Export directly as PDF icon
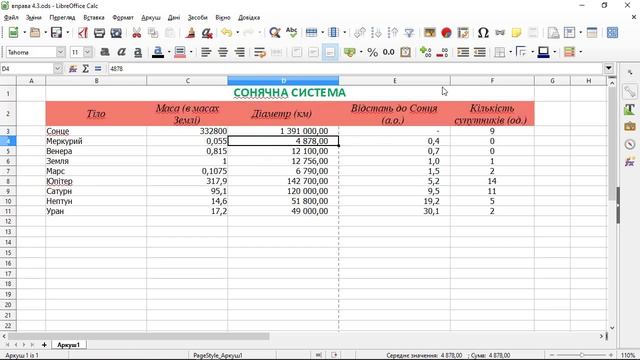The width and height of the screenshot is (640, 360). point(82,33)
